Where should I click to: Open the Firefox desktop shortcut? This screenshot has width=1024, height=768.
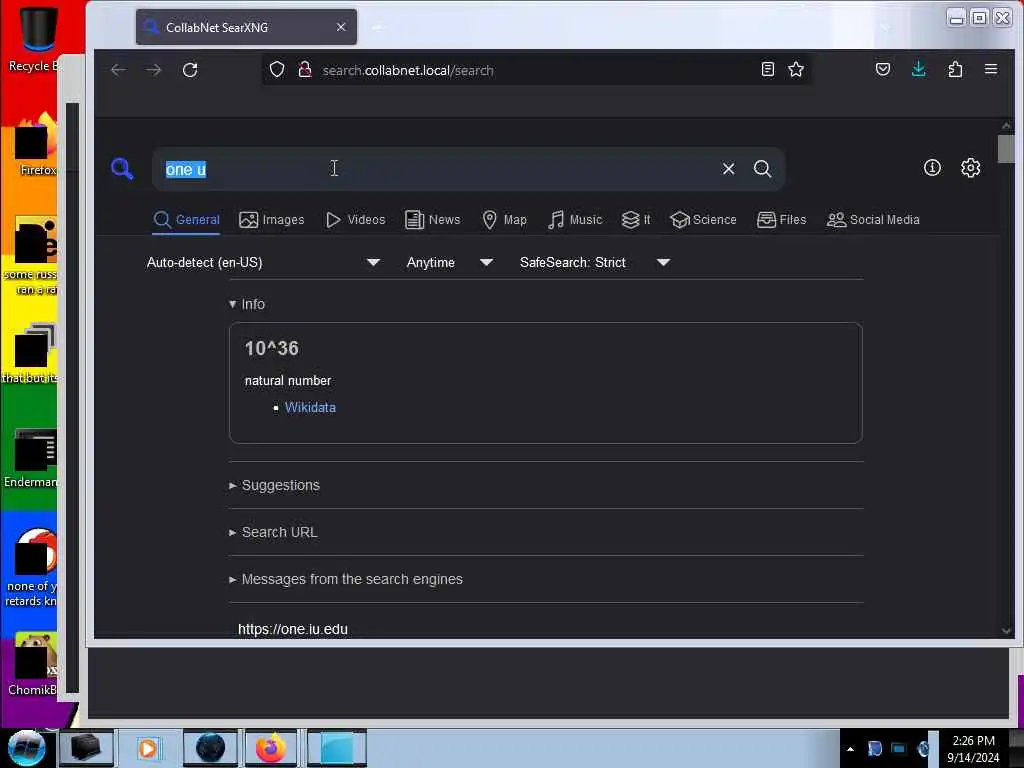(x=37, y=146)
